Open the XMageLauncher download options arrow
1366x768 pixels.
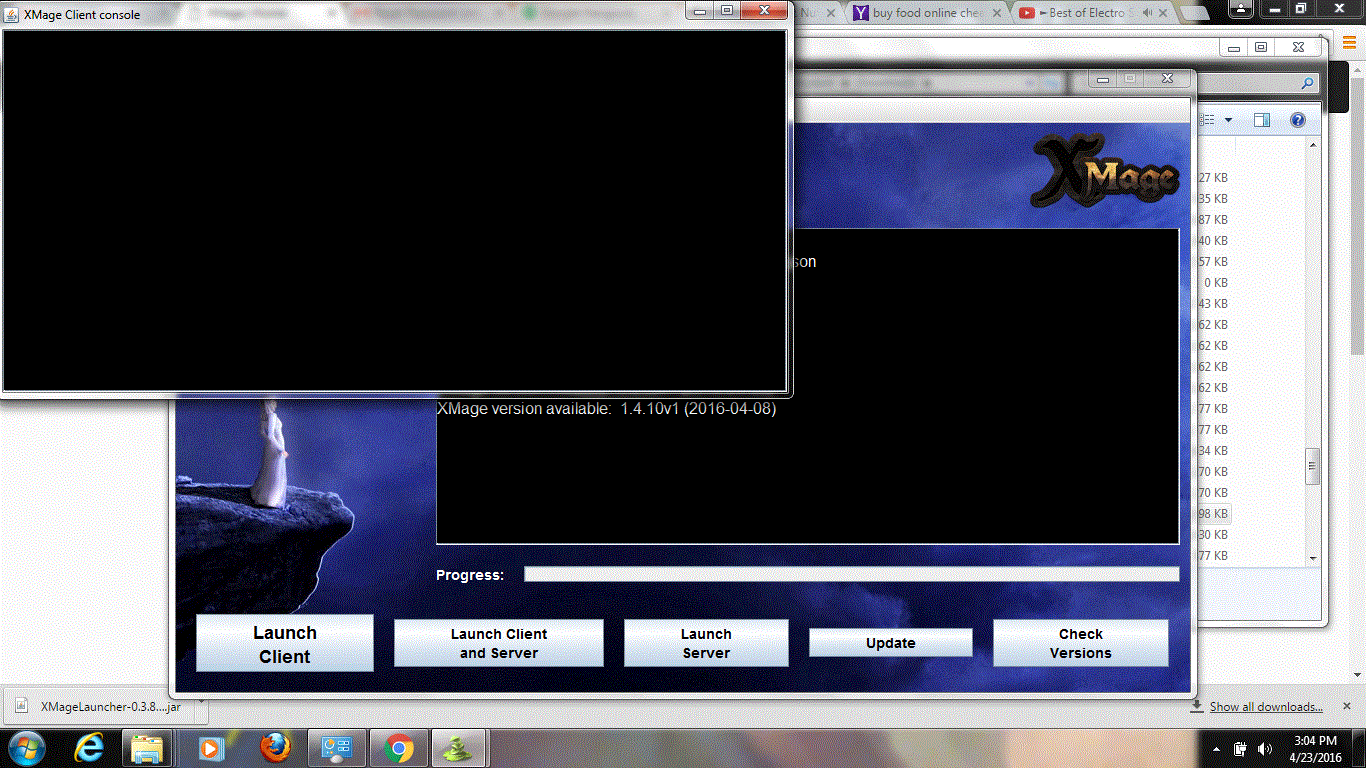coord(200,705)
